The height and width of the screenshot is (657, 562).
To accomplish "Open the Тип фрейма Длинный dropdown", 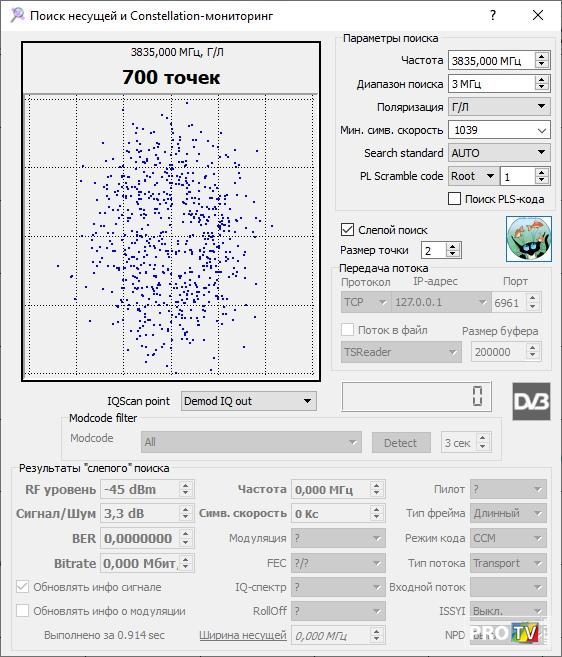I will [508, 513].
